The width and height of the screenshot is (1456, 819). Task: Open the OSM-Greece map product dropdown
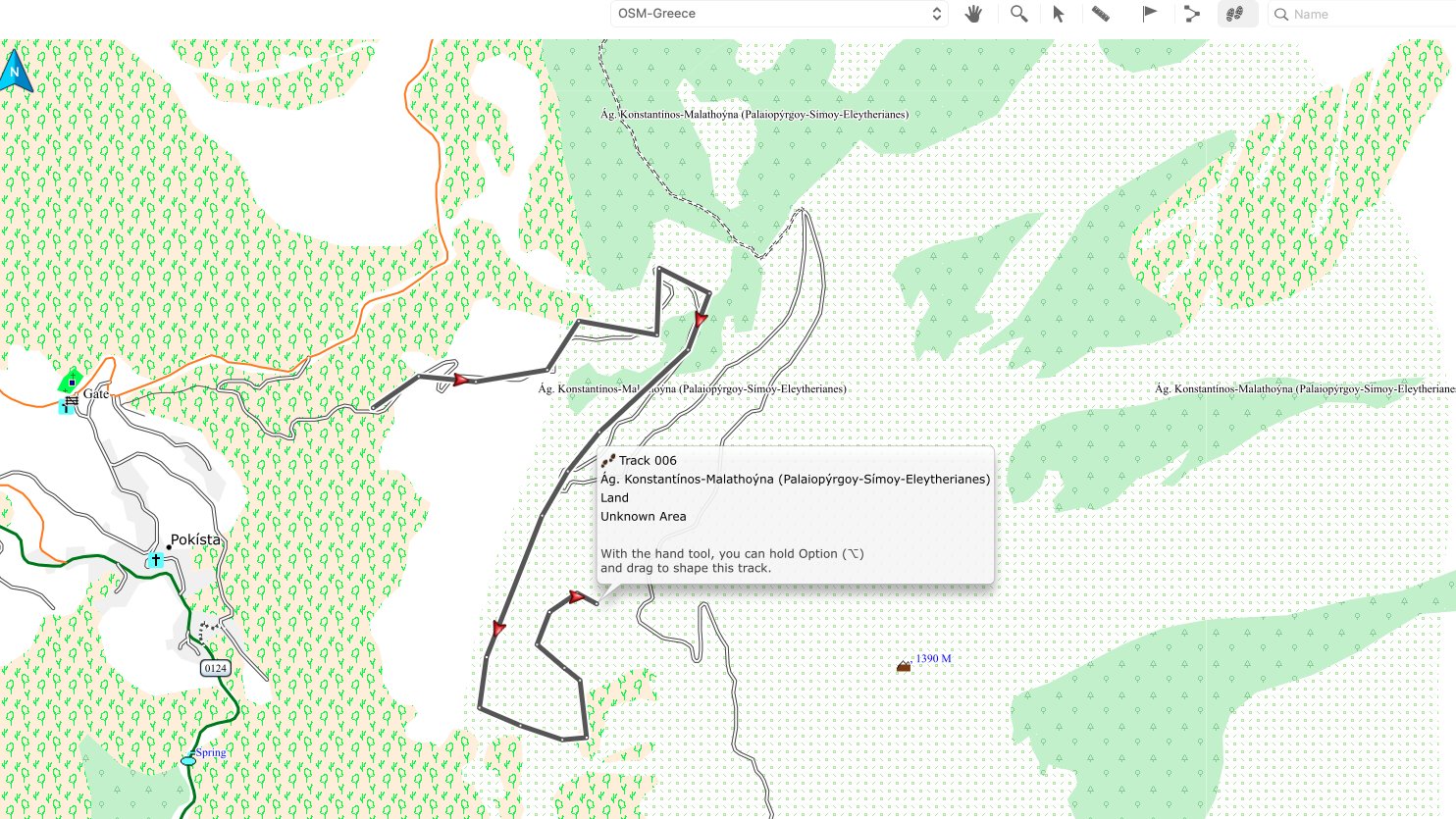pyautogui.click(x=780, y=14)
